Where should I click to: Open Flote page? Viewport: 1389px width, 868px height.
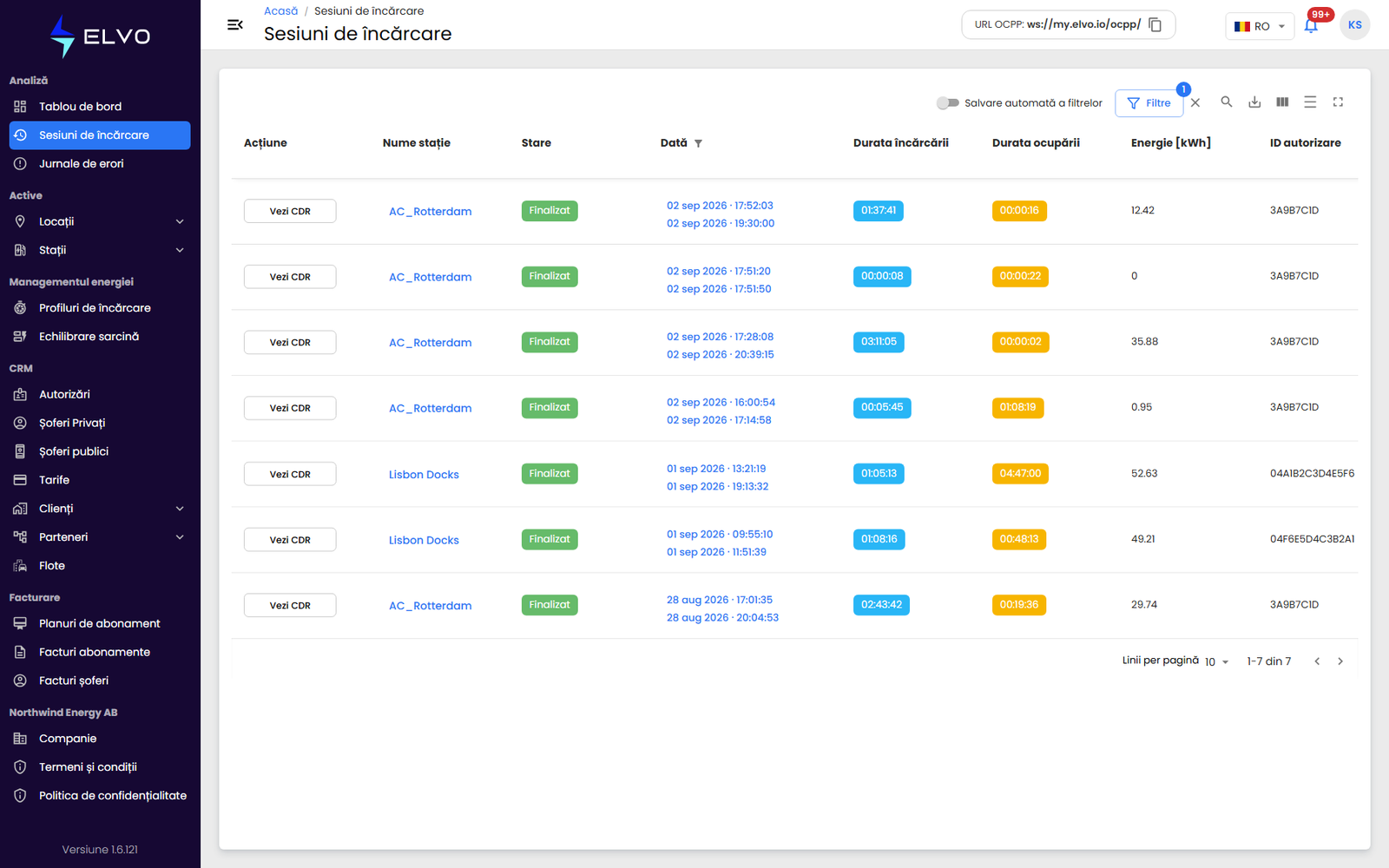[100, 566]
